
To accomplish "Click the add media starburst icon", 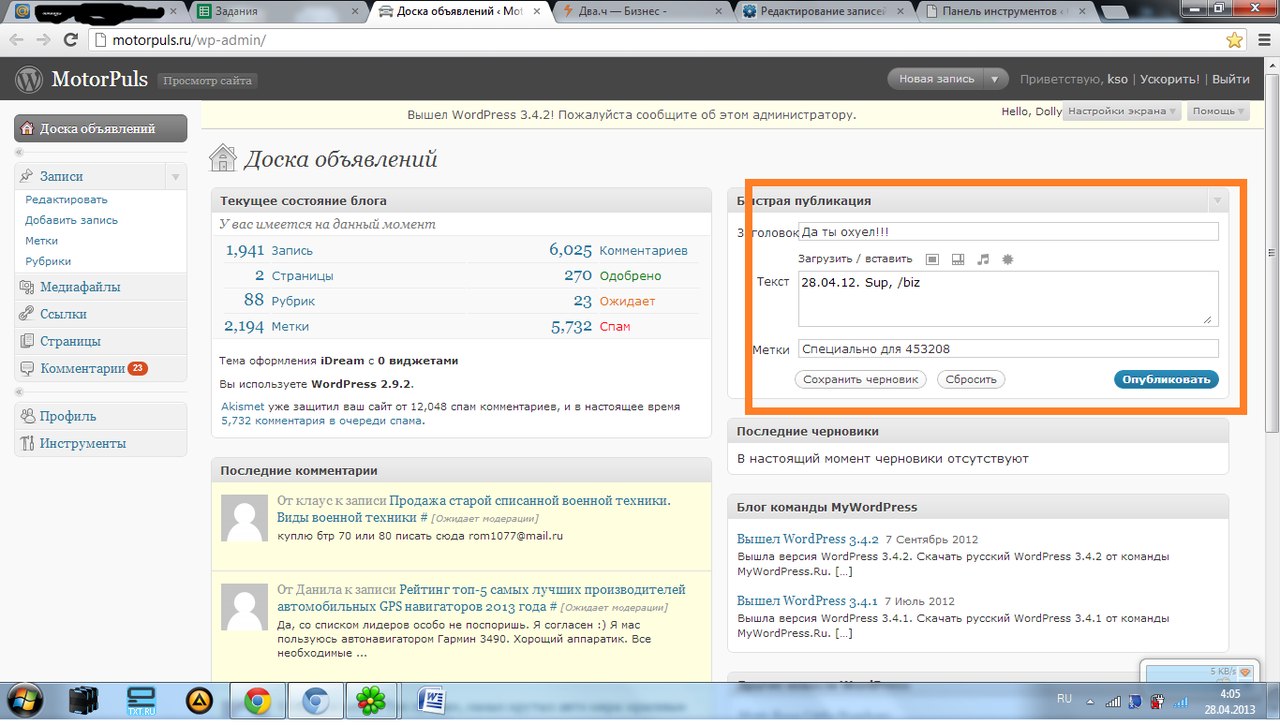I will point(1007,259).
